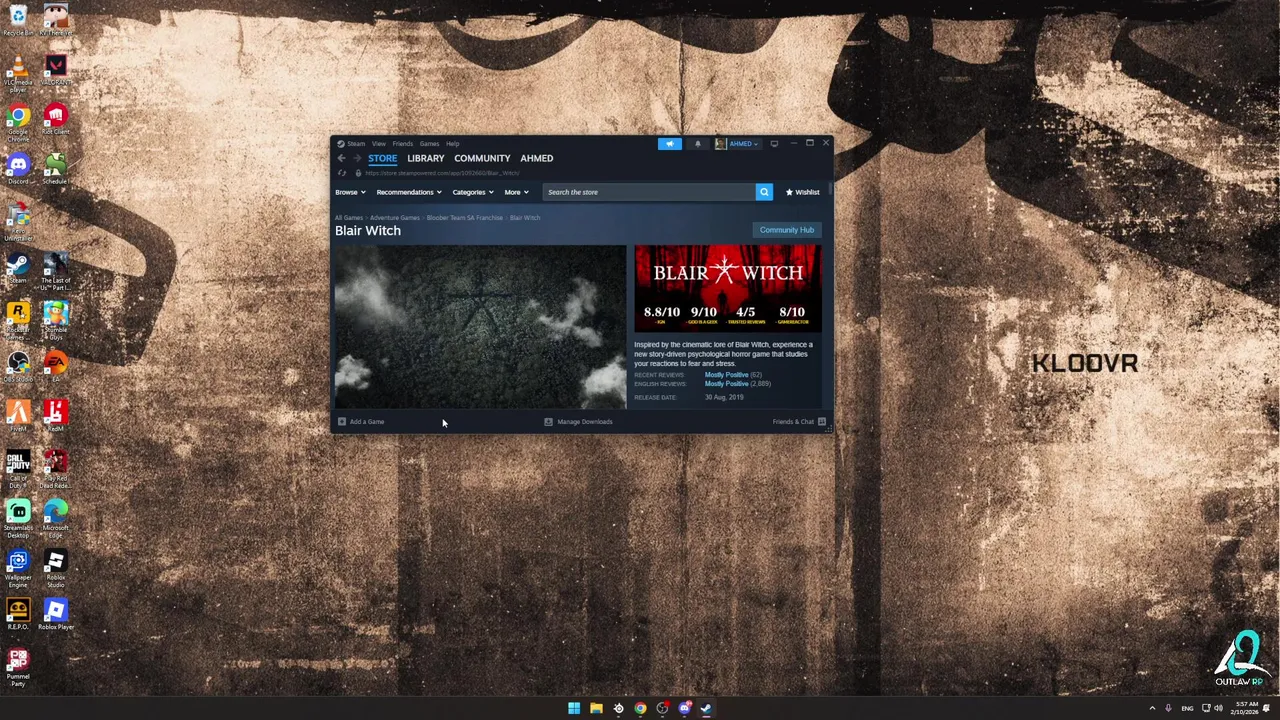Expand the Browse store dropdown
Image resolution: width=1280 pixels, height=720 pixels.
(x=350, y=192)
